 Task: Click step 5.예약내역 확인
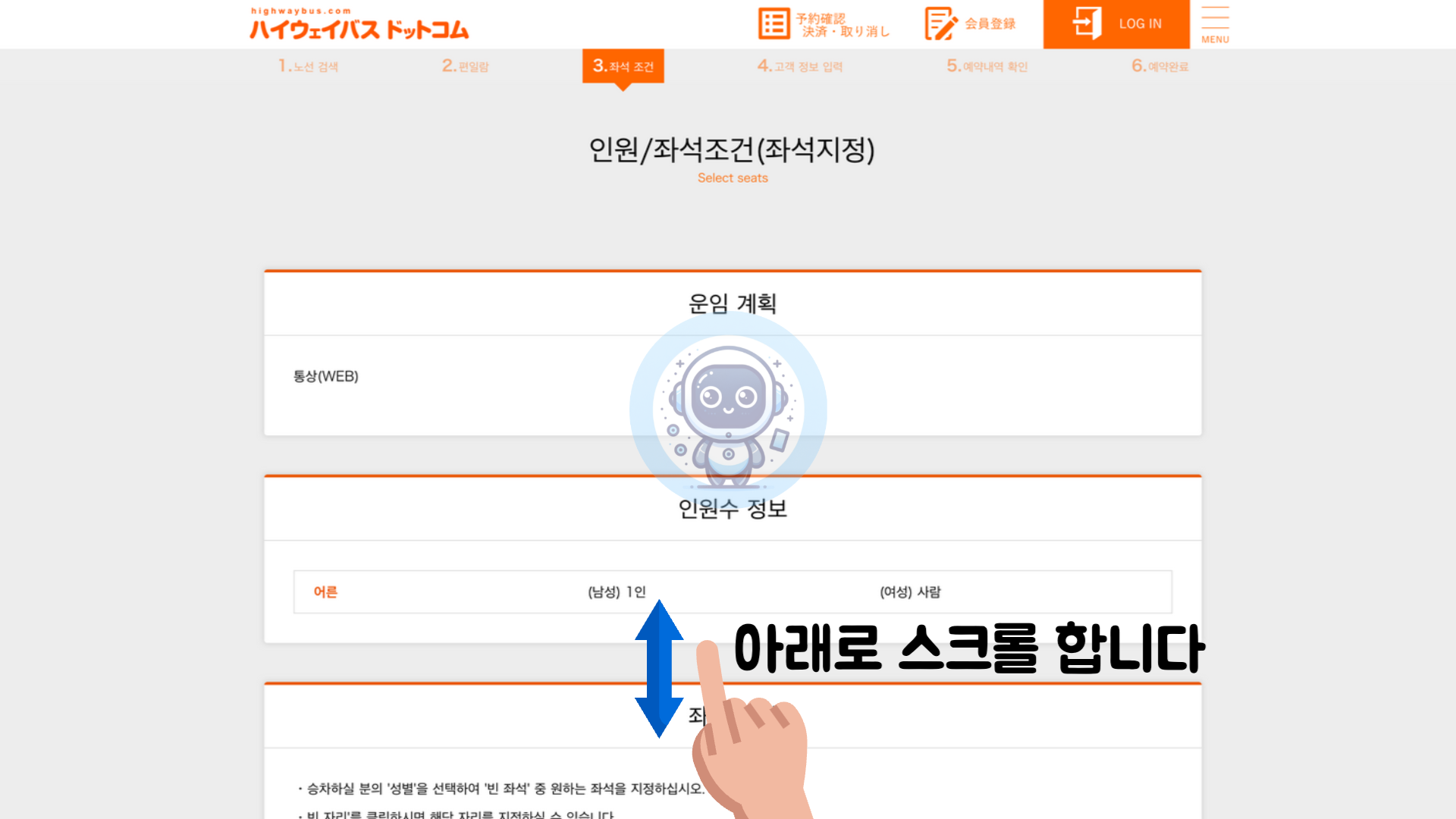[x=986, y=66]
